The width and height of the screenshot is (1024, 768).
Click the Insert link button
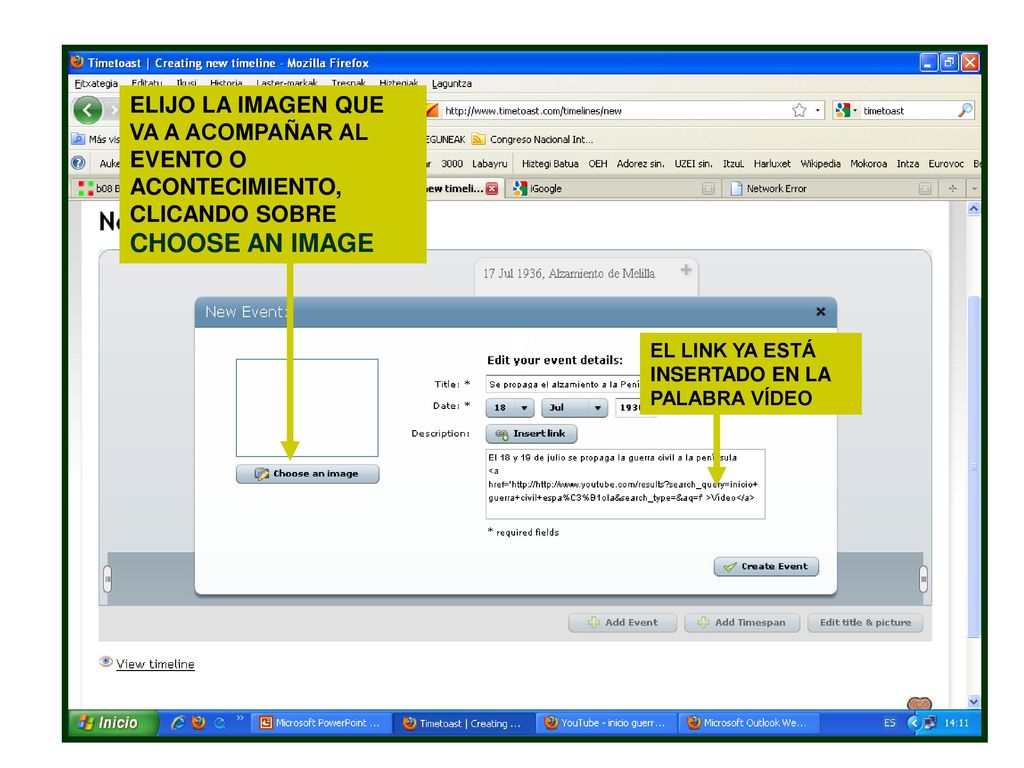point(531,434)
